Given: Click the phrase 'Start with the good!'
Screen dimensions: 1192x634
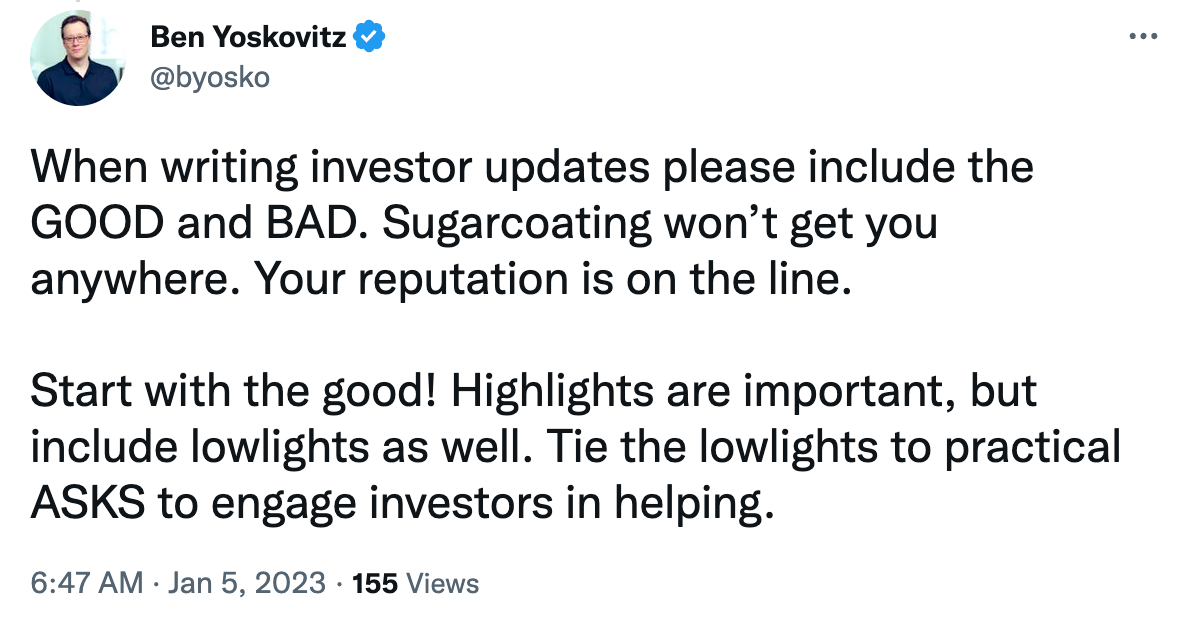Looking at the screenshot, I should pos(230,390).
